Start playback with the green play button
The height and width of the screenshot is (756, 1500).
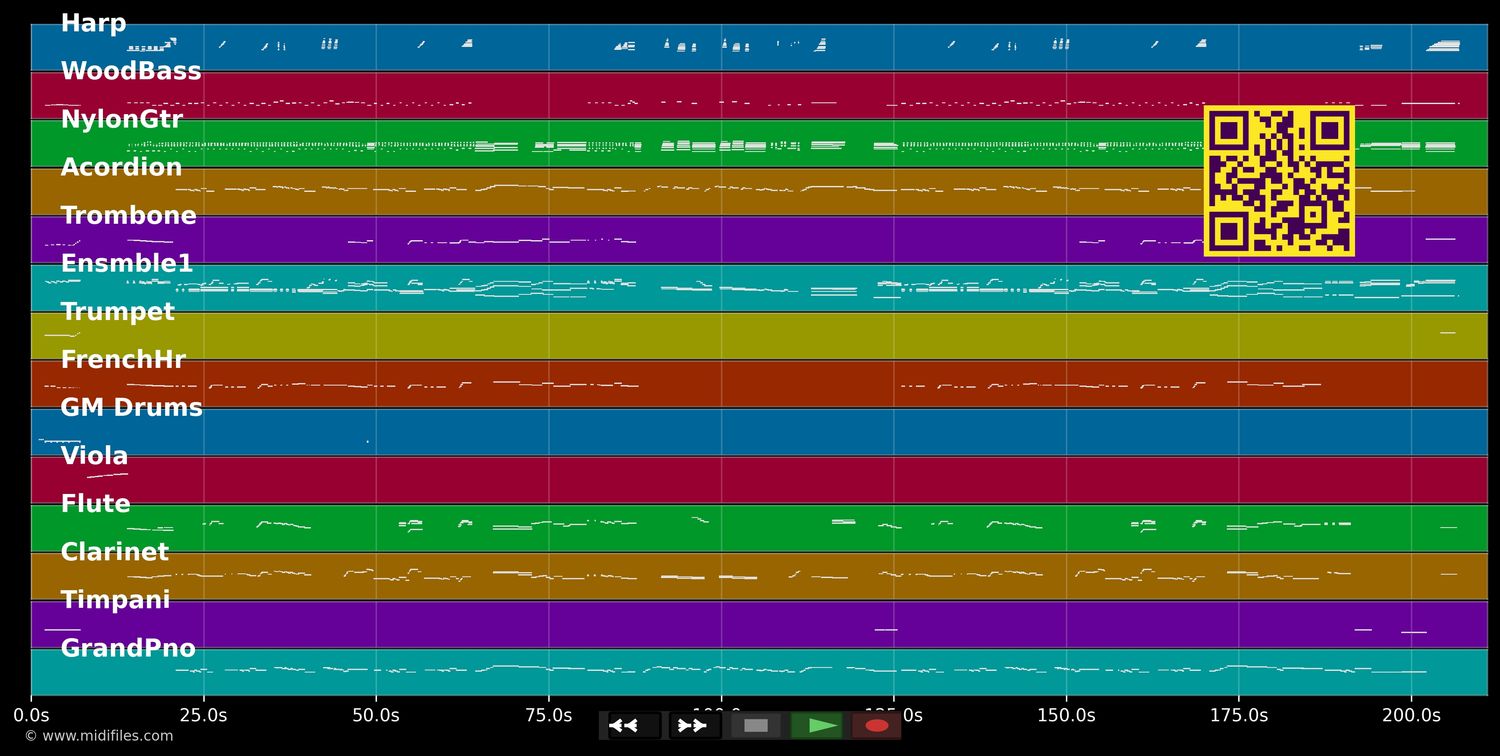816,725
